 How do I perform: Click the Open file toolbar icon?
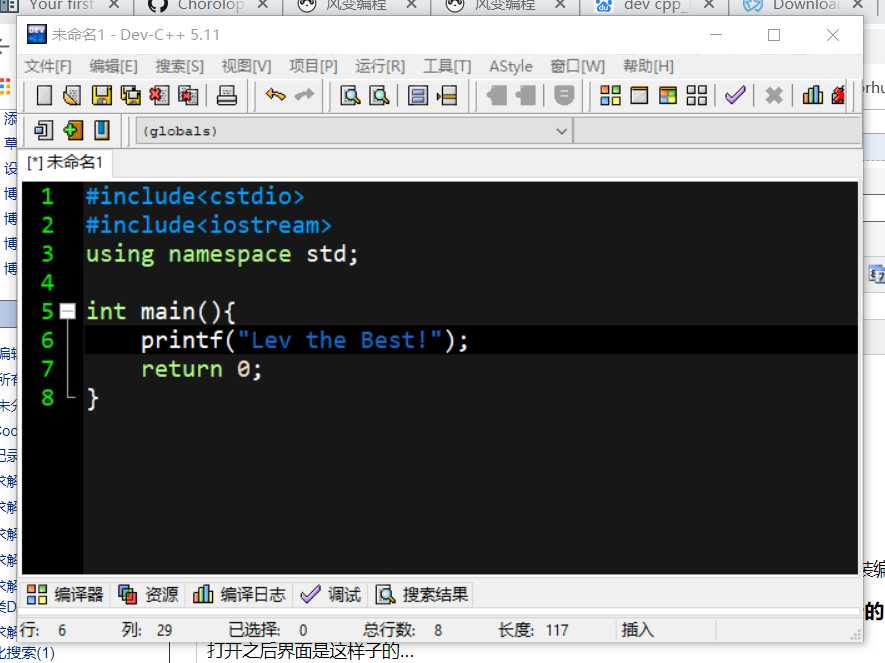click(x=72, y=95)
